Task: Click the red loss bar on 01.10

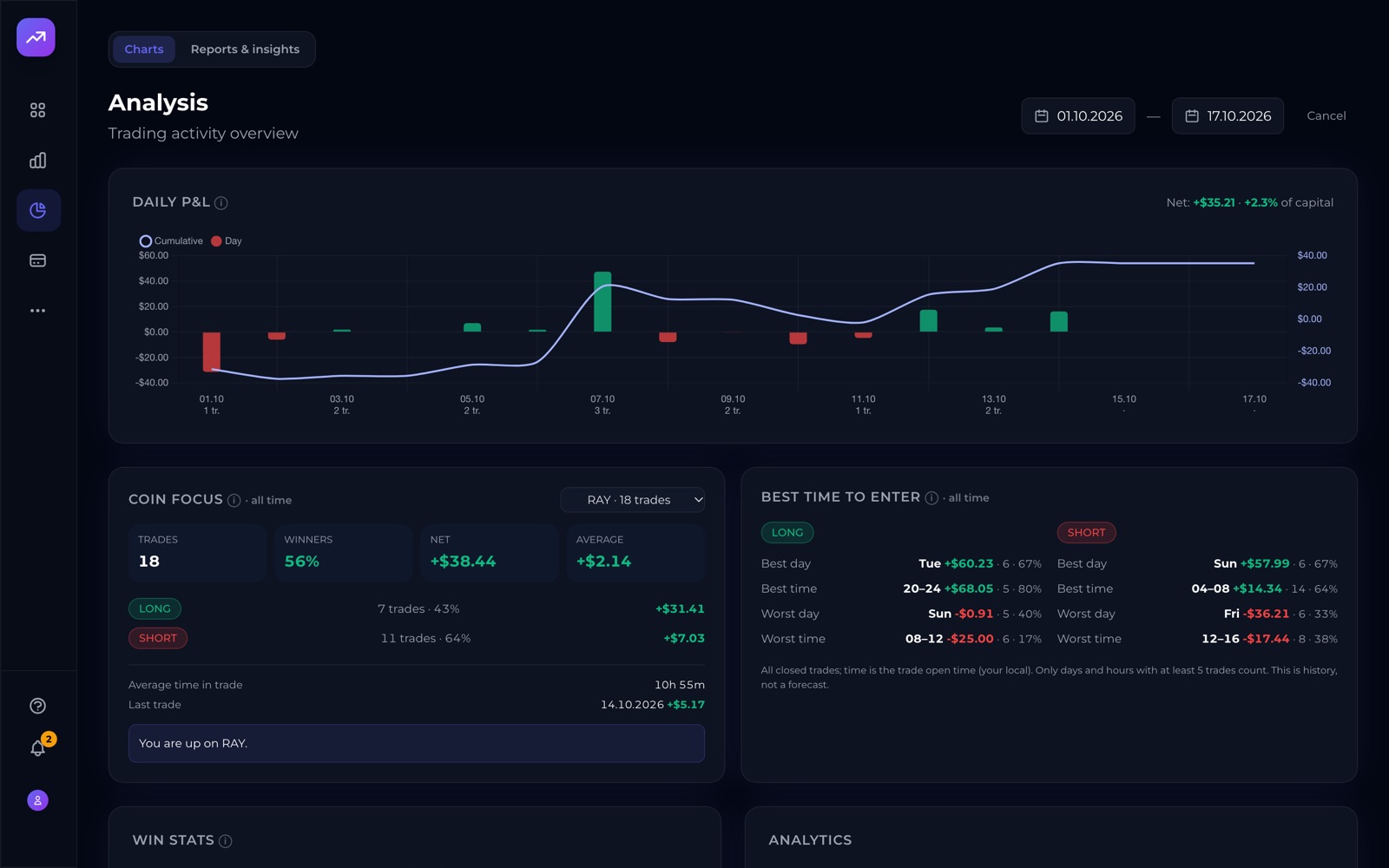Action: coord(212,352)
